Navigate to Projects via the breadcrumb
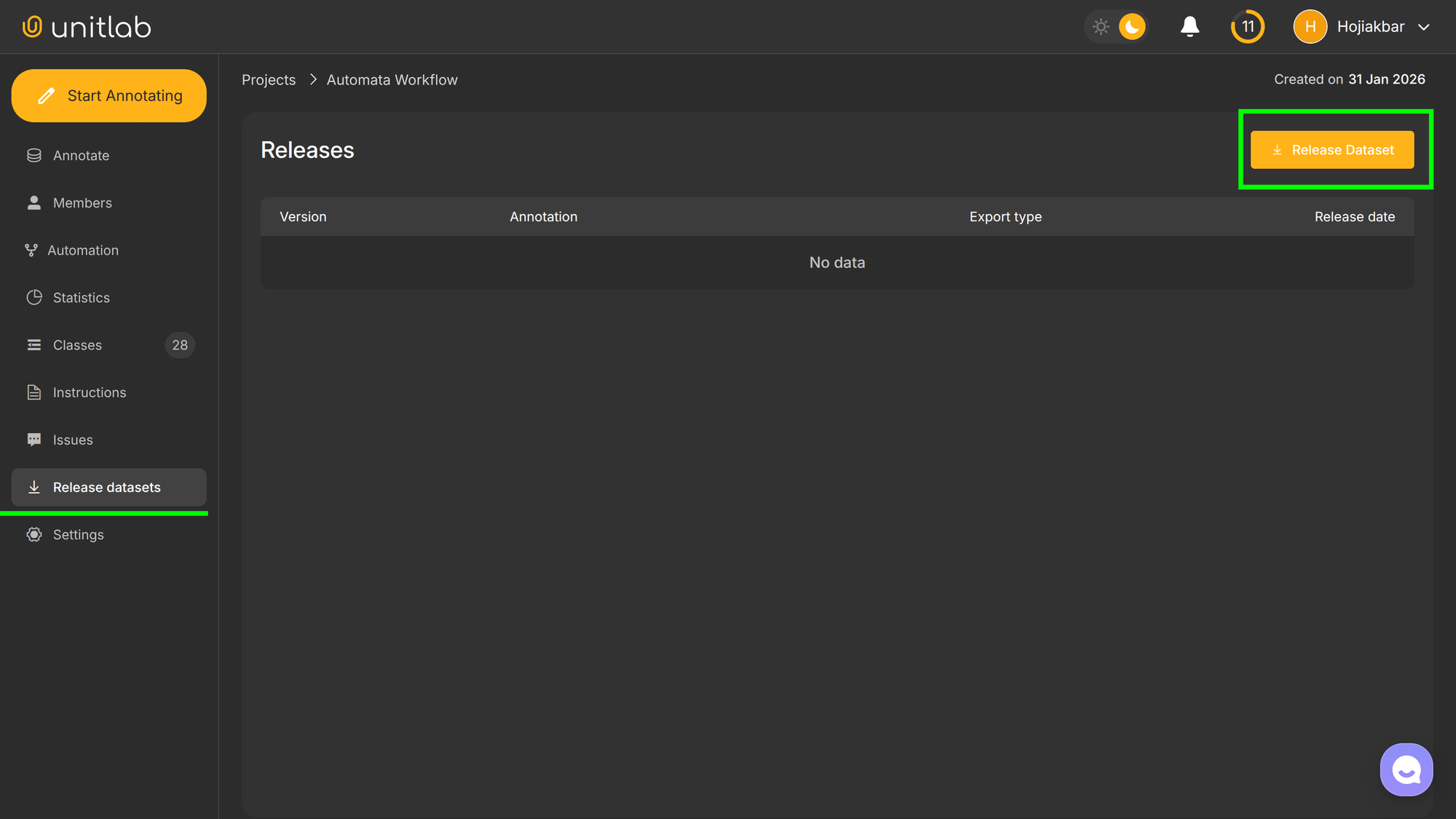1456x819 pixels. (x=269, y=79)
